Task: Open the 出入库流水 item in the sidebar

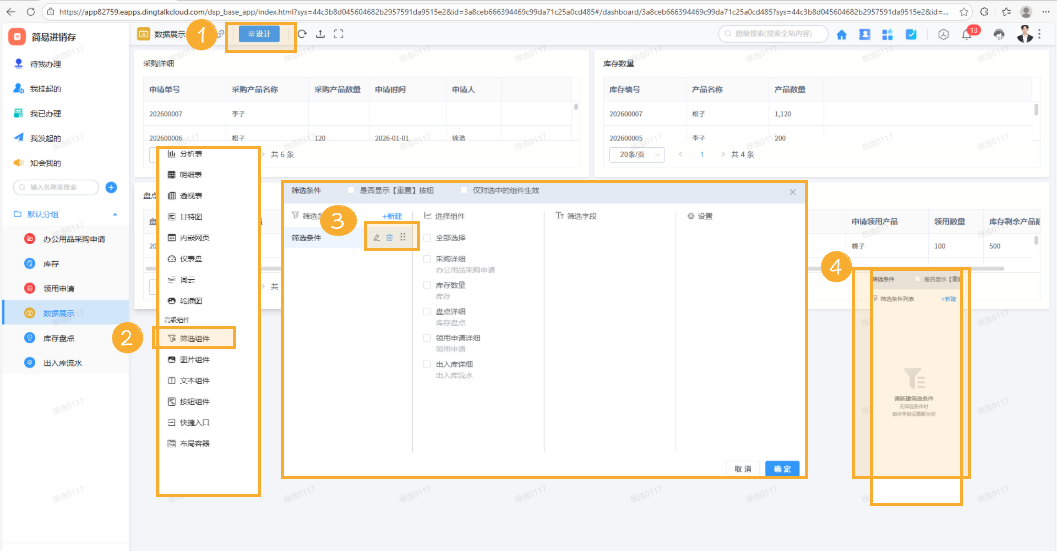Action: click(x=63, y=363)
